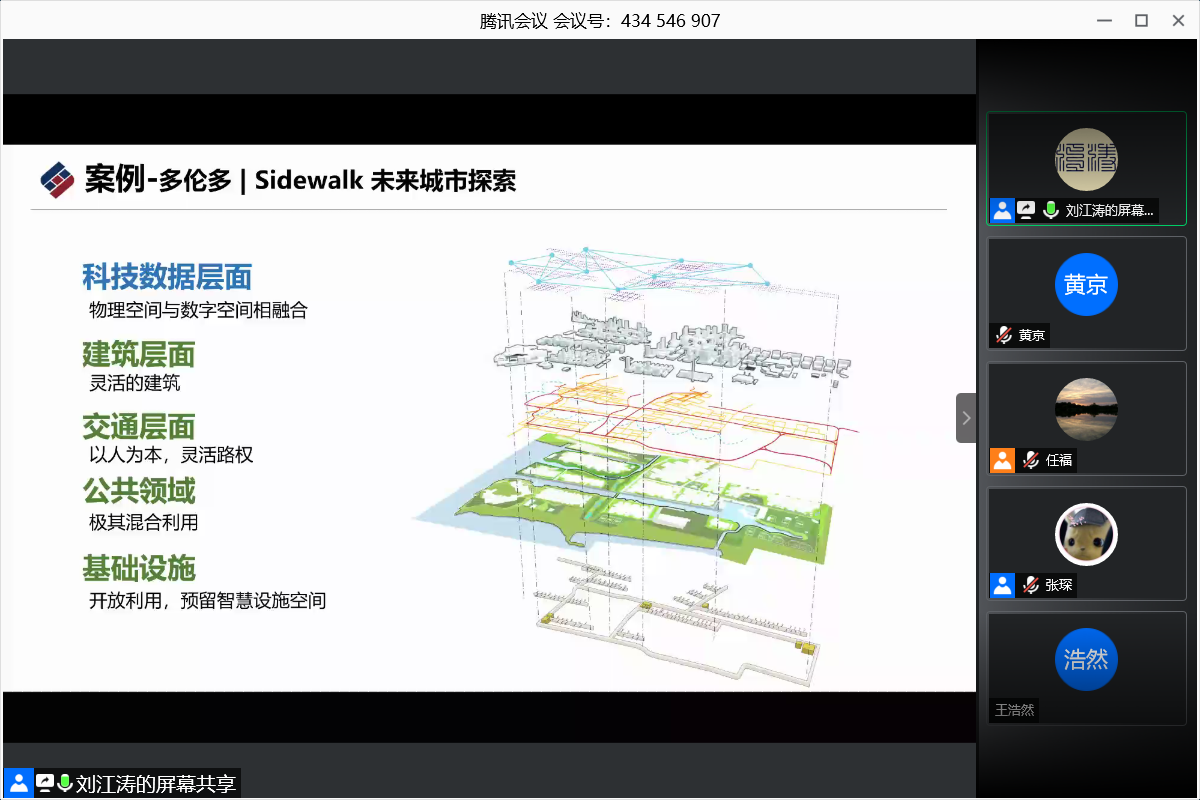Select 黄京's blue avatar tile
The height and width of the screenshot is (800, 1200).
(x=1086, y=285)
